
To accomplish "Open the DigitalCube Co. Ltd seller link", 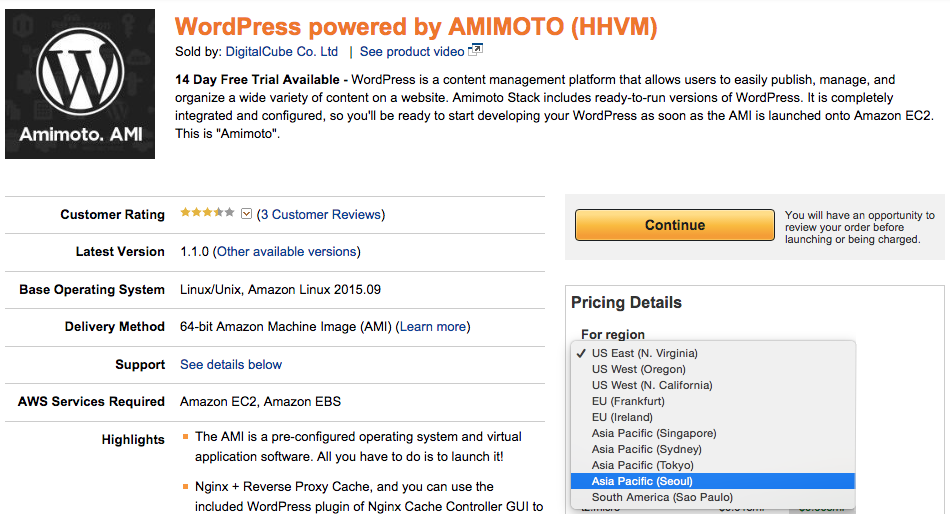I will pyautogui.click(x=282, y=52).
